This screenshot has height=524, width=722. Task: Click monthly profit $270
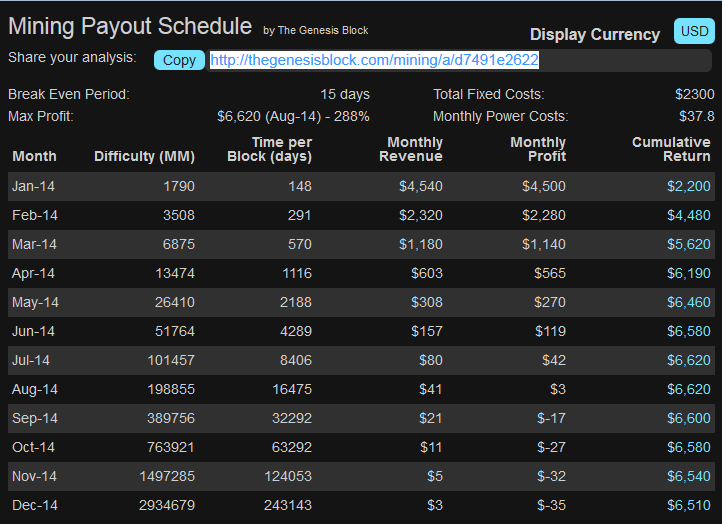point(550,302)
